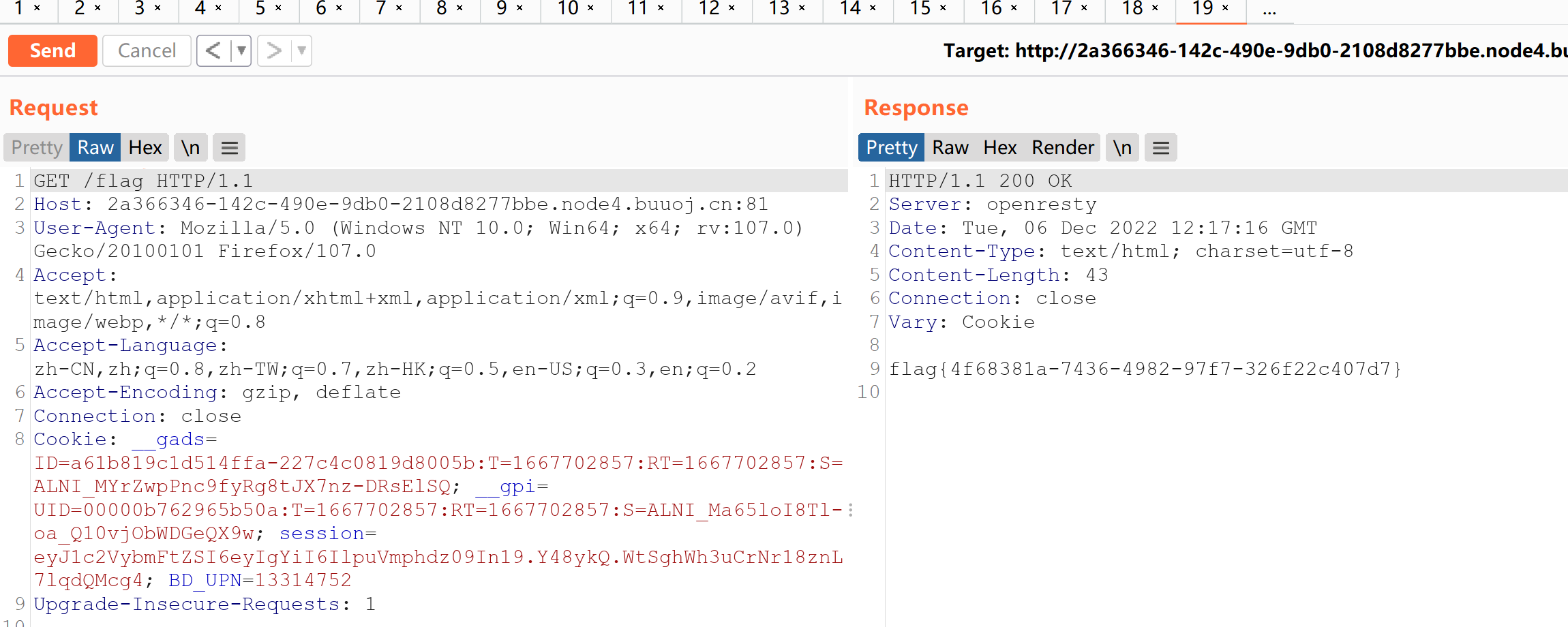Select Repeater tab 5
Image resolution: width=1568 pixels, height=627 pixels.
260,8
